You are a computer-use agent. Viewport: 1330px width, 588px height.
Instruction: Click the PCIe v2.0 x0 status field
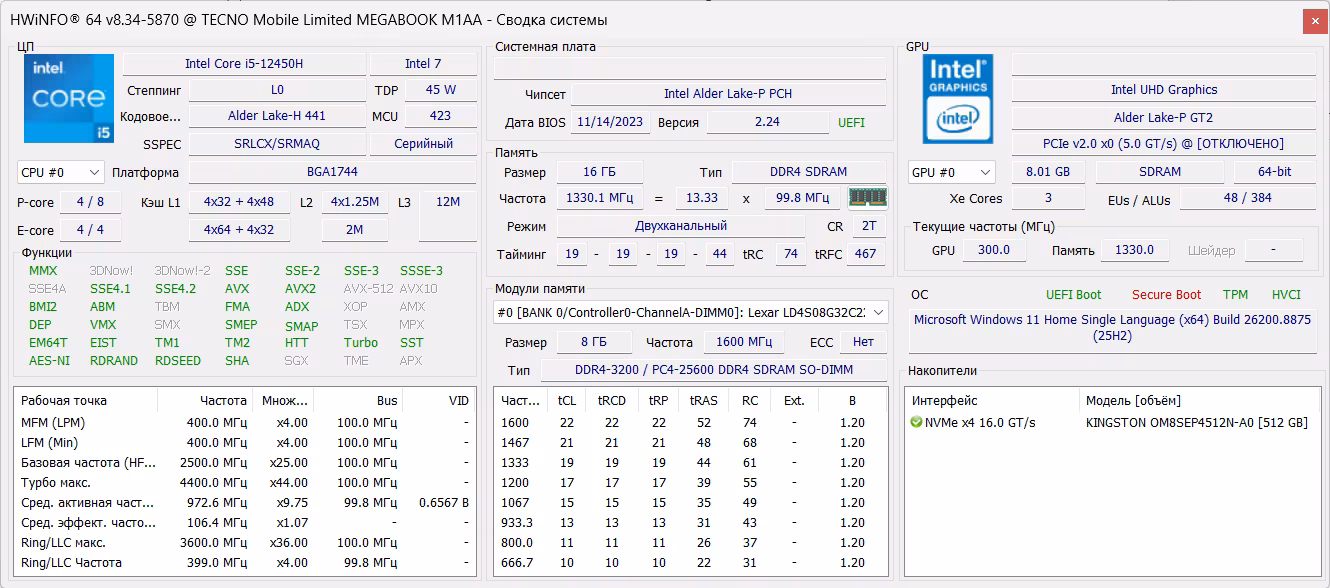tap(1164, 144)
